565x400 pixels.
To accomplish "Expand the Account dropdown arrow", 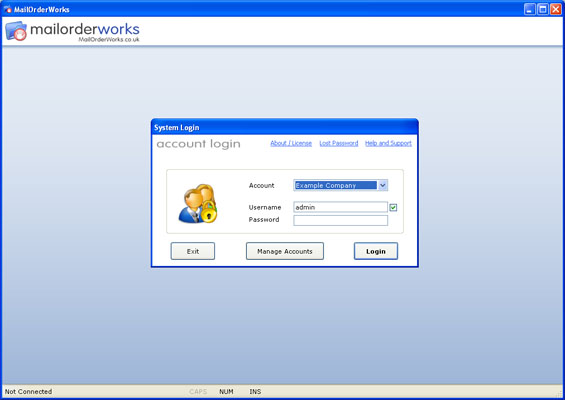I will click(x=383, y=185).
